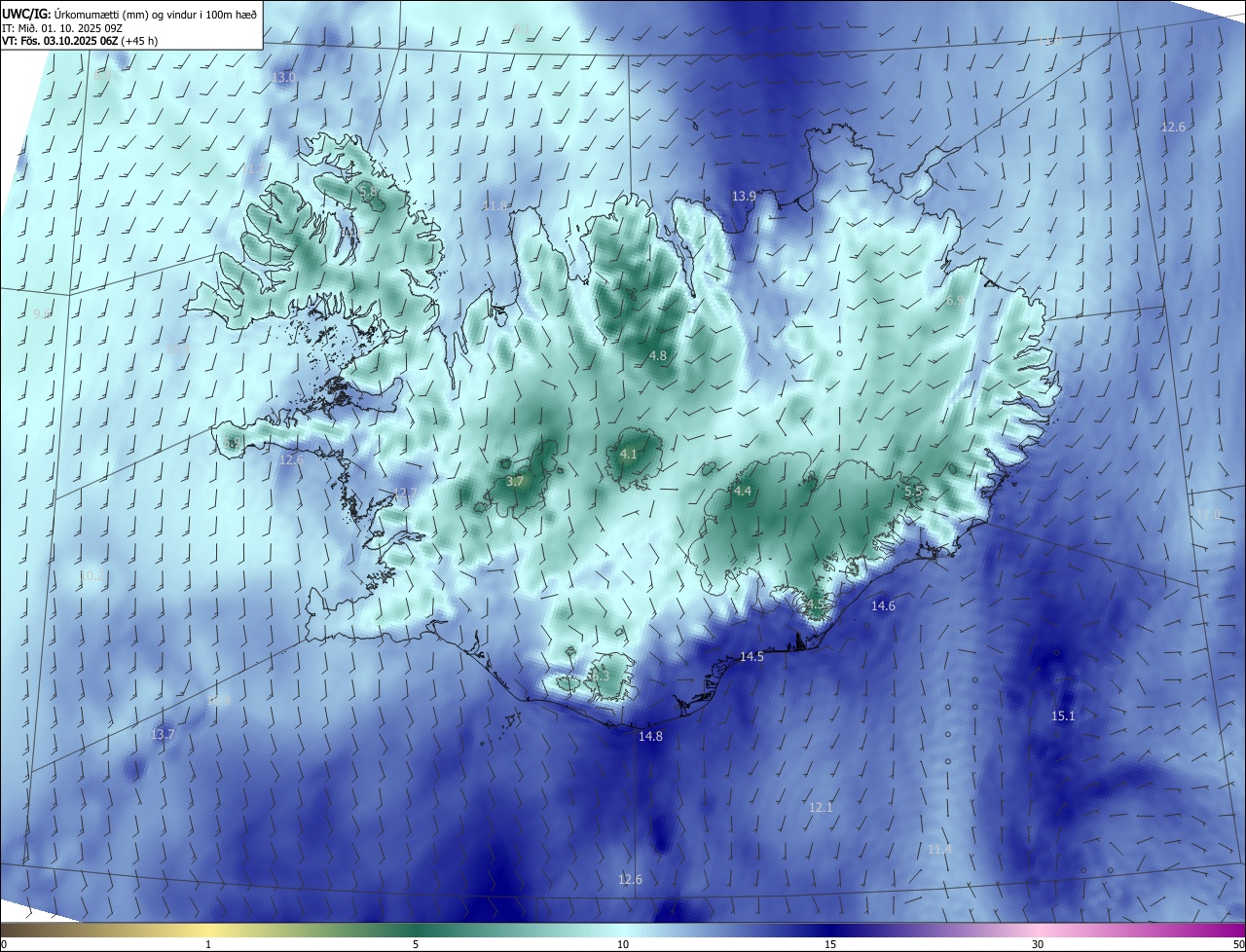
Task: Click the UWC/IG Úrkomumætti title line
Action: 129,14
